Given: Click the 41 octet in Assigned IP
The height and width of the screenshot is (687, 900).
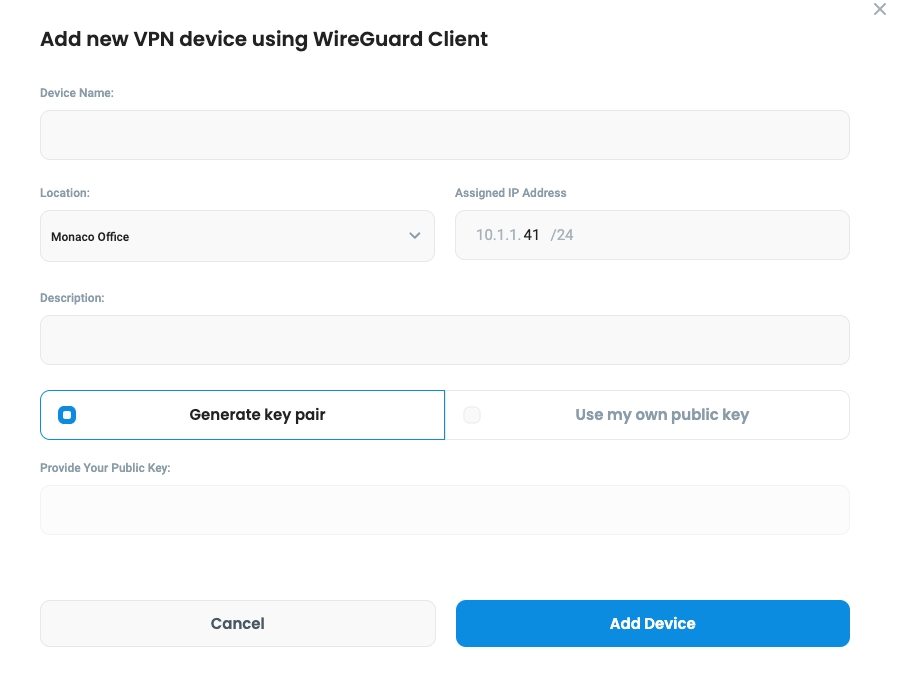Looking at the screenshot, I should [531, 236].
